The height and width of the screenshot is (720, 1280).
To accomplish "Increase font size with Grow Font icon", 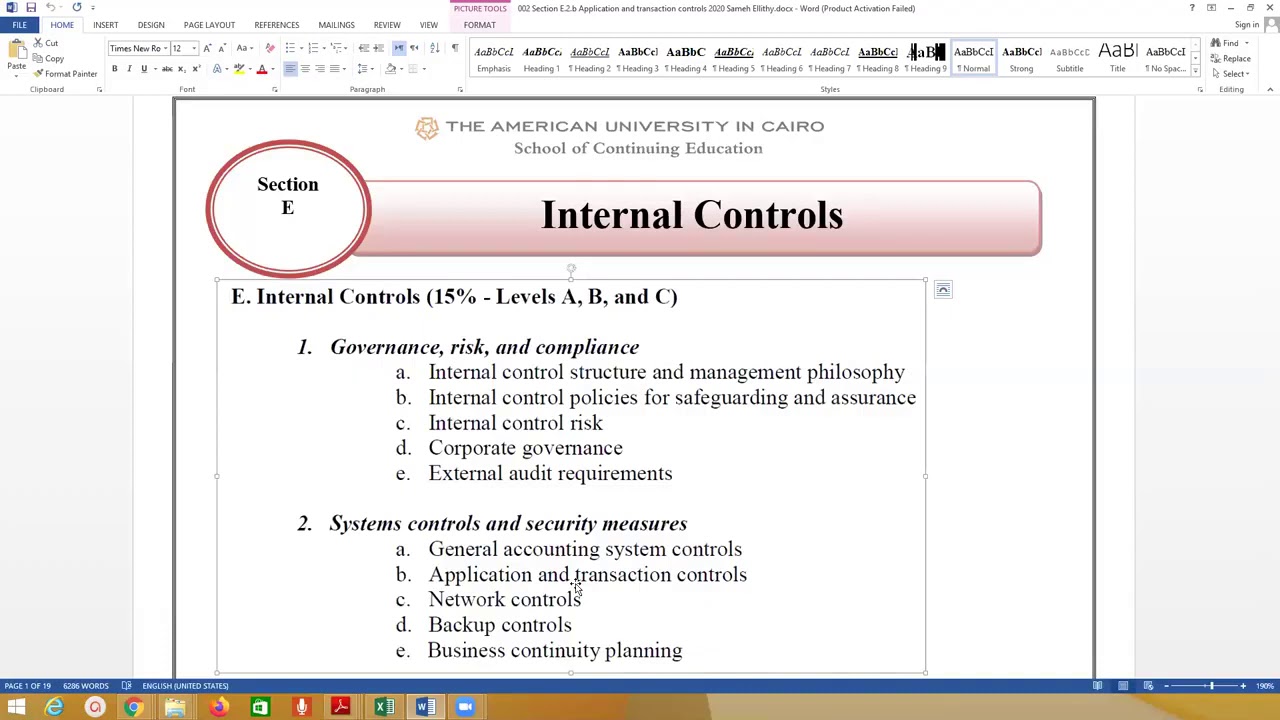I will [207, 48].
